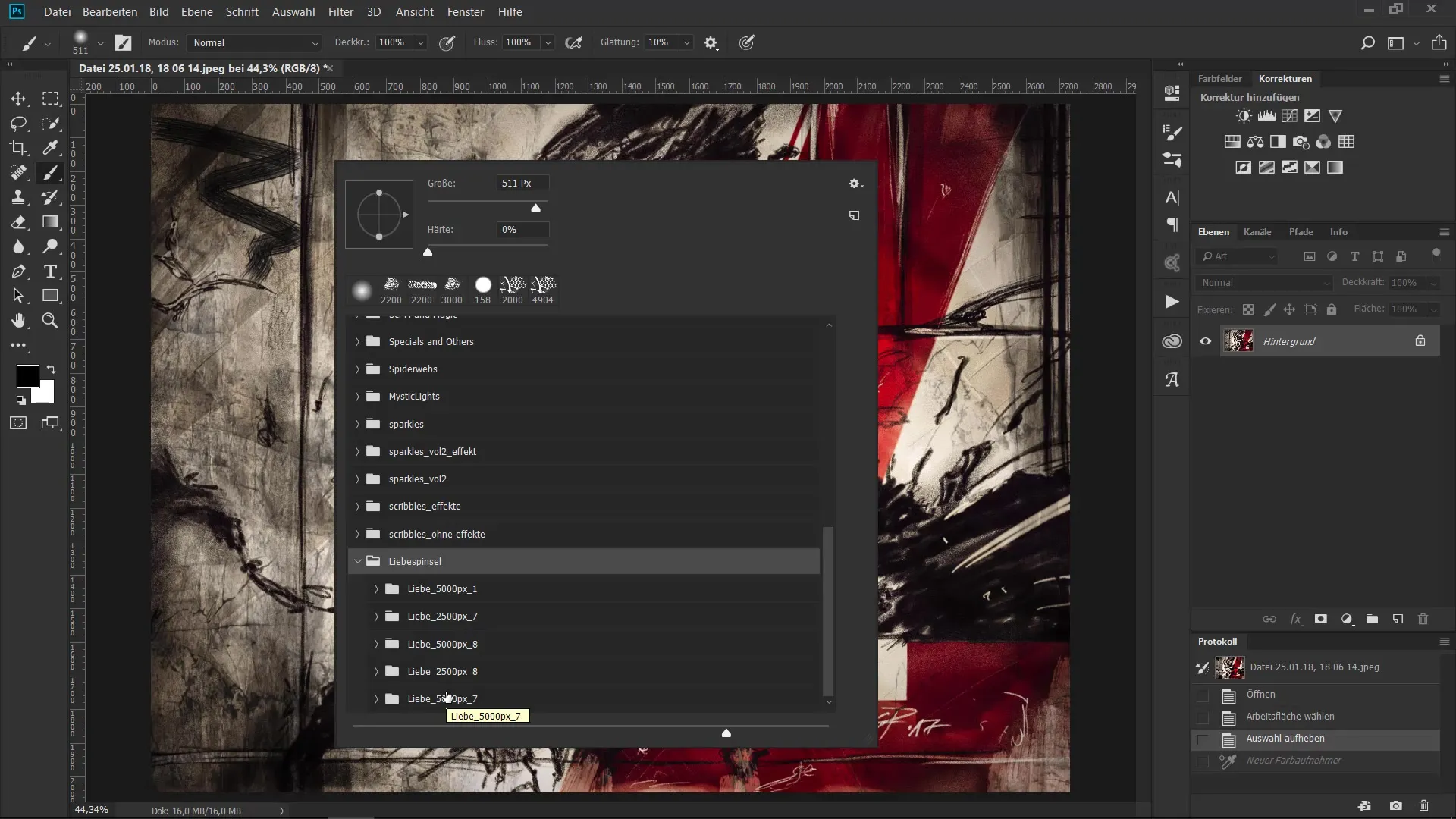Switch to the Pfade tab
The image size is (1456, 819).
coord(1301,232)
